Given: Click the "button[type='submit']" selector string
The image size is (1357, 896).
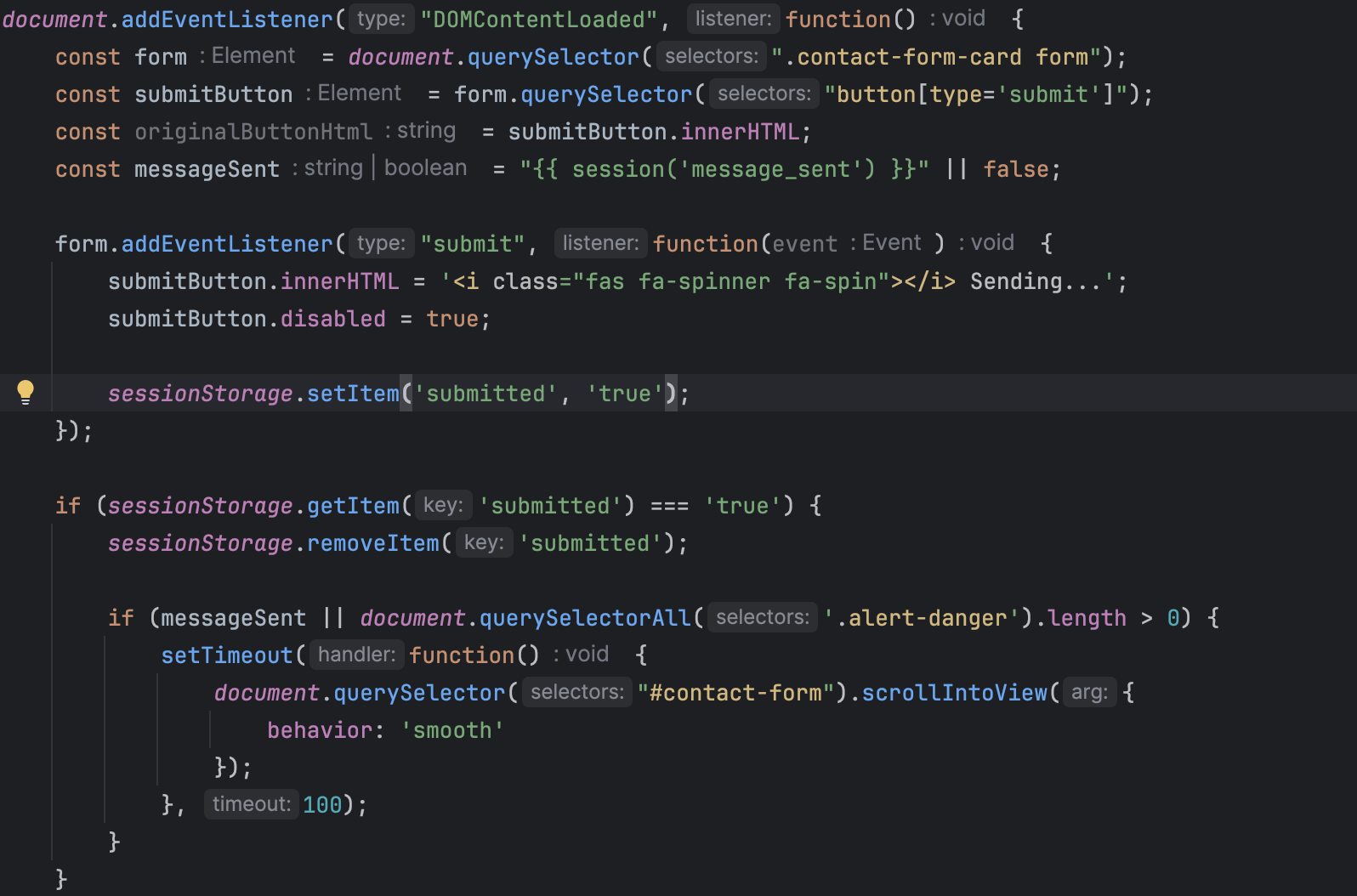Looking at the screenshot, I should coord(976,94).
